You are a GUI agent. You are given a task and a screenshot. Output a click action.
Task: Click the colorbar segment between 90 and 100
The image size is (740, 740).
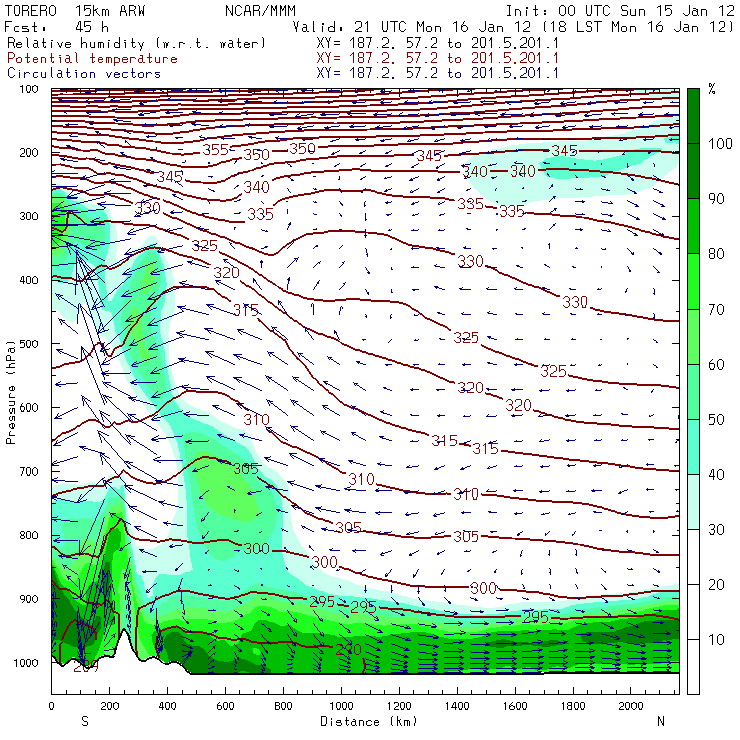tap(693, 171)
